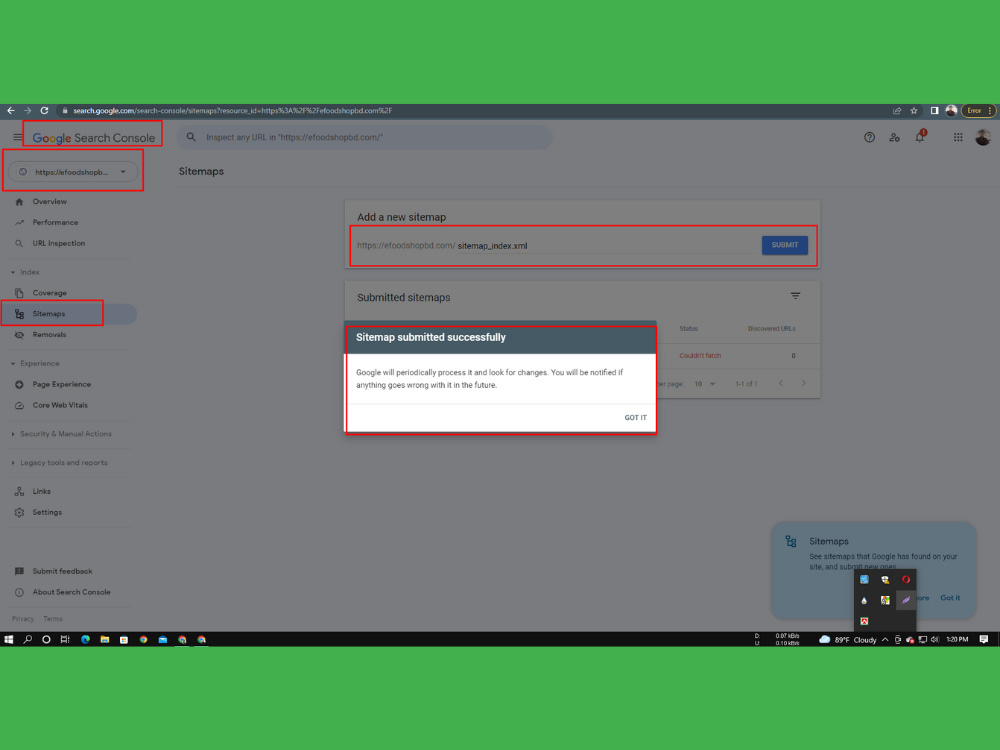The image size is (1000, 750).
Task: Reload the page with the refresh icon
Action: [44, 110]
